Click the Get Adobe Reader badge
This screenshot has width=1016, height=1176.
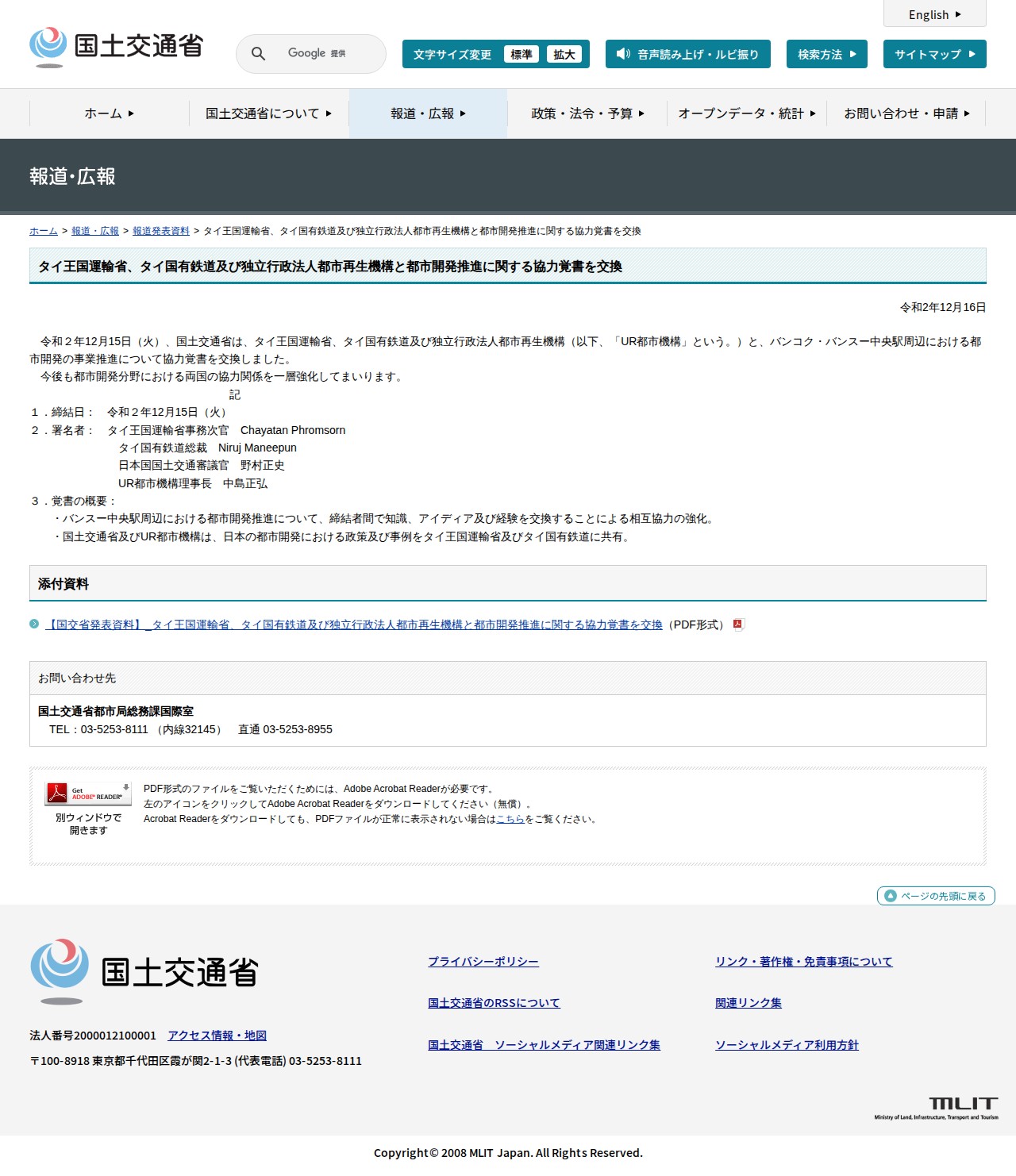click(x=88, y=793)
